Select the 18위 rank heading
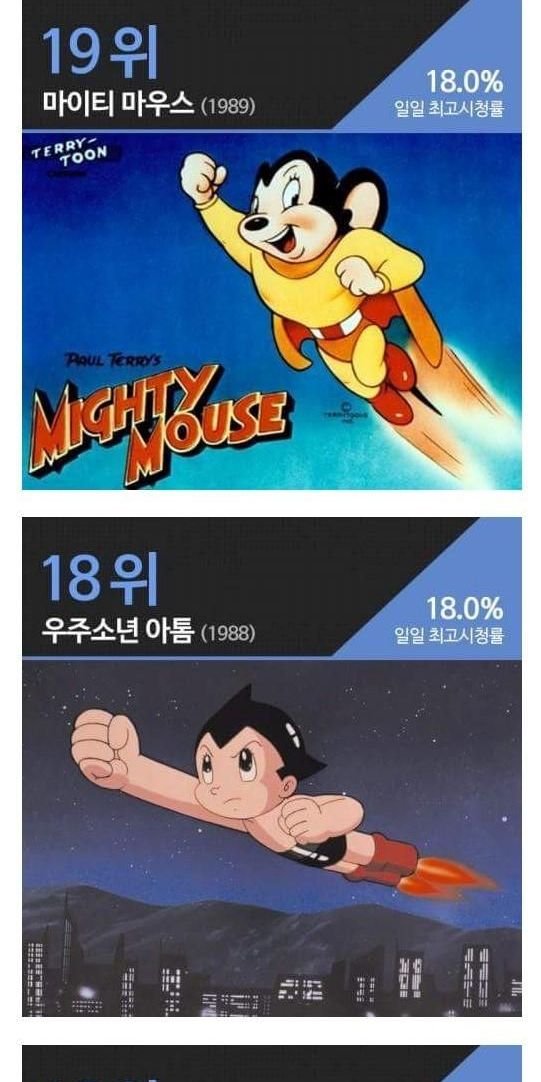The width and height of the screenshot is (541, 1082). (100, 578)
